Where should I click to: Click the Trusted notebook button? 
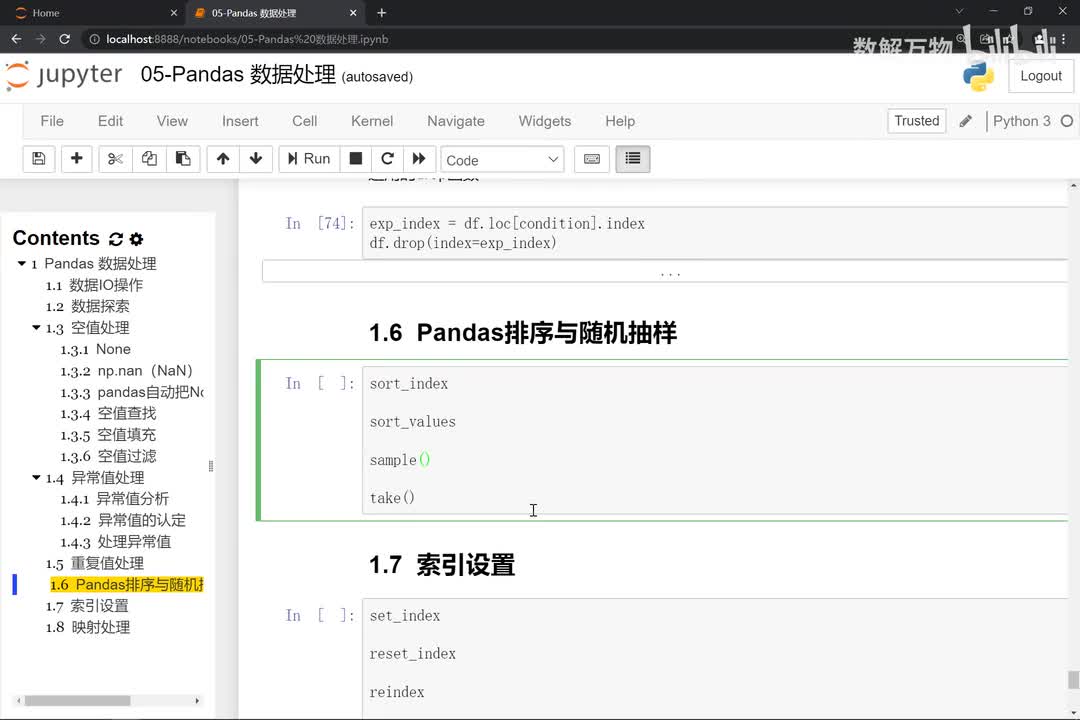(916, 121)
